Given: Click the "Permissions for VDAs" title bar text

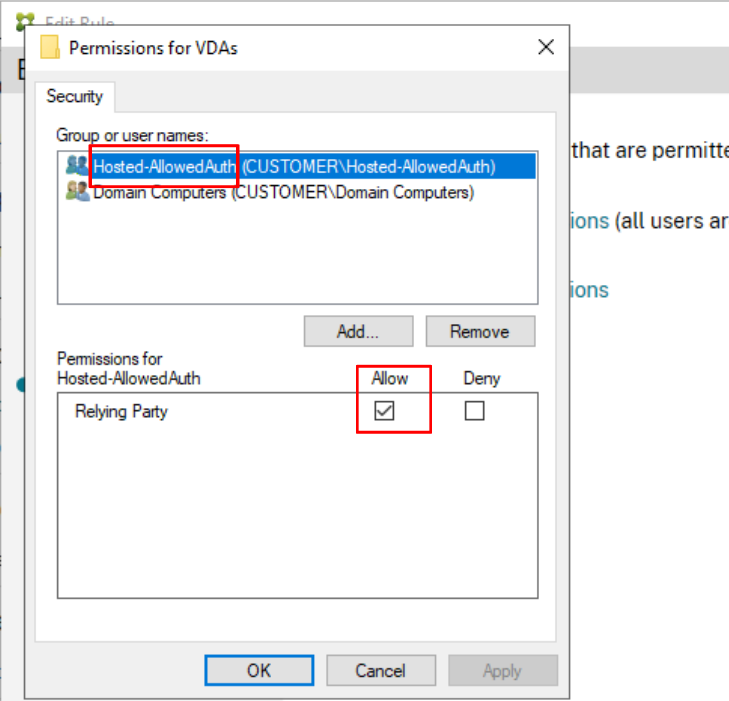Looking at the screenshot, I should click(x=153, y=47).
